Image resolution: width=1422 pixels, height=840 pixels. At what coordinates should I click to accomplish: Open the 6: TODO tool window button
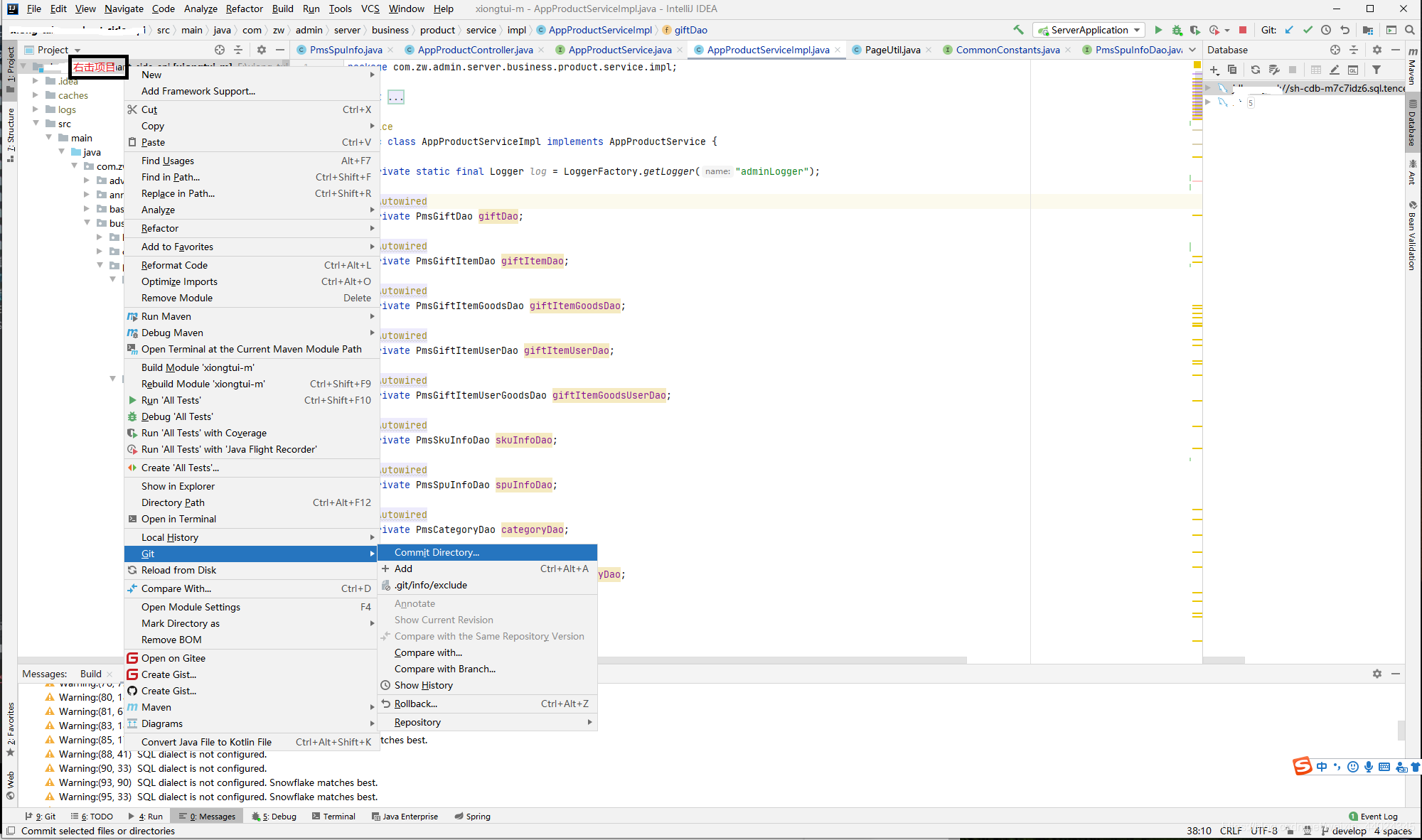[x=92, y=817]
